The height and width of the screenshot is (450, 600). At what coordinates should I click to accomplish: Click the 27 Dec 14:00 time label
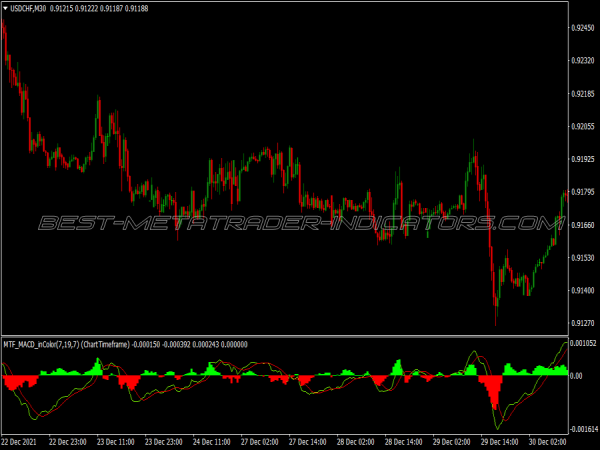(308, 442)
